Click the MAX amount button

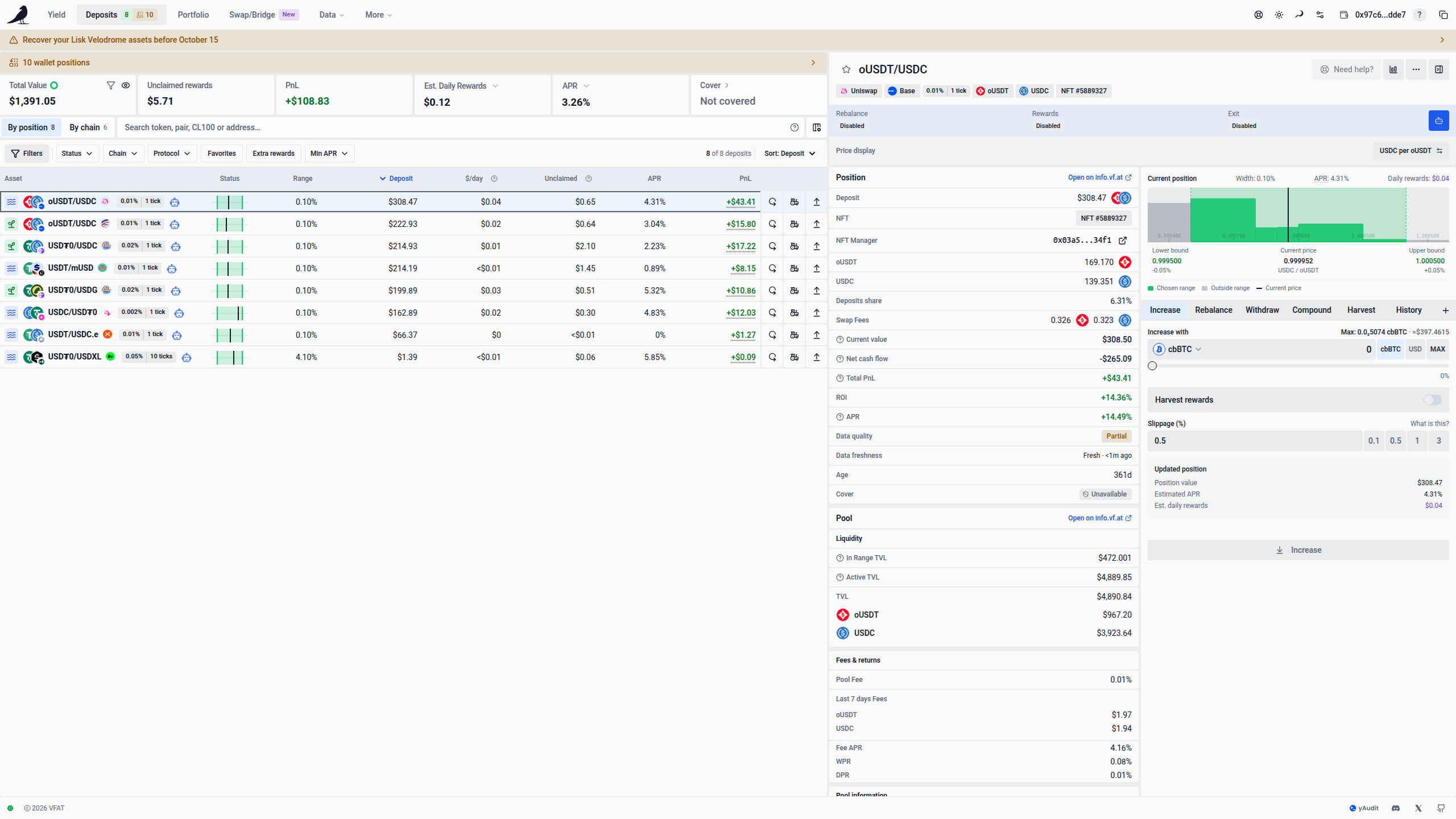[1437, 349]
